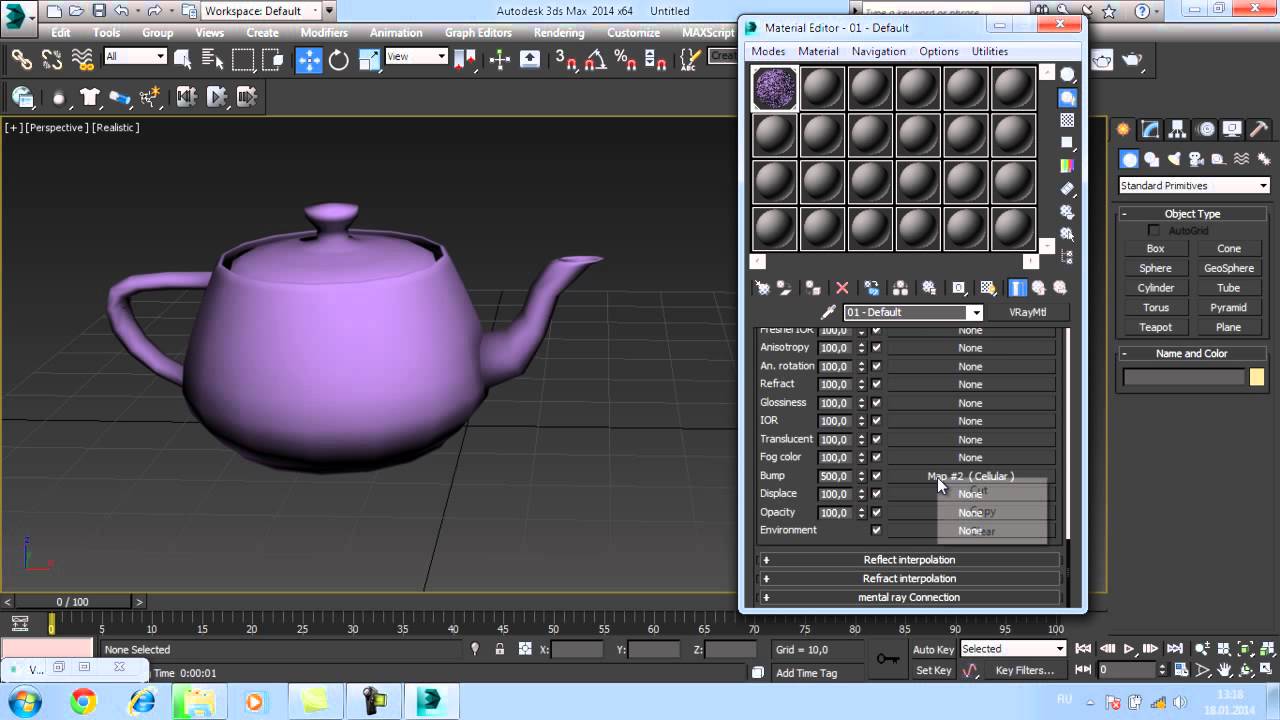Image resolution: width=1280 pixels, height=720 pixels.
Task: Open the Rendering menu
Action: point(559,32)
